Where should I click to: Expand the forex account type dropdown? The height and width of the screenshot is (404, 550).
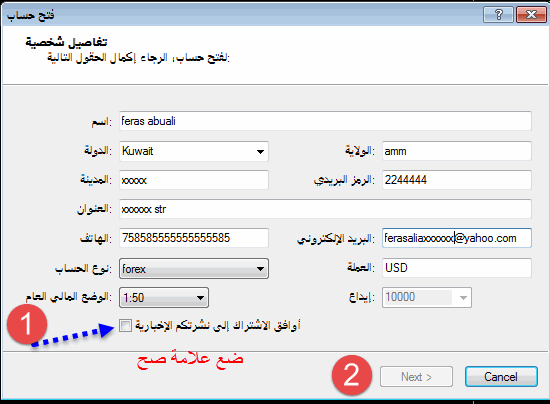pos(260,269)
